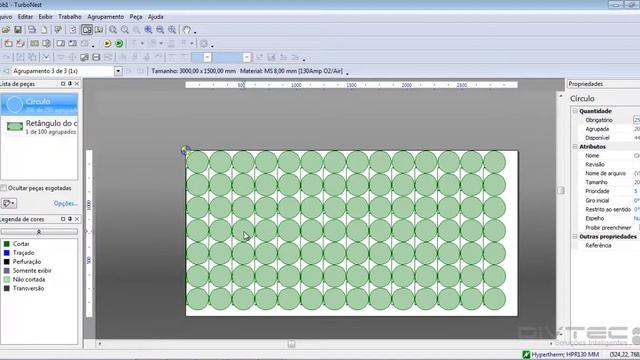Image resolution: width=640 pixels, height=360 pixels.
Task: Select the Retângulo part in list
Action: (x=39, y=127)
